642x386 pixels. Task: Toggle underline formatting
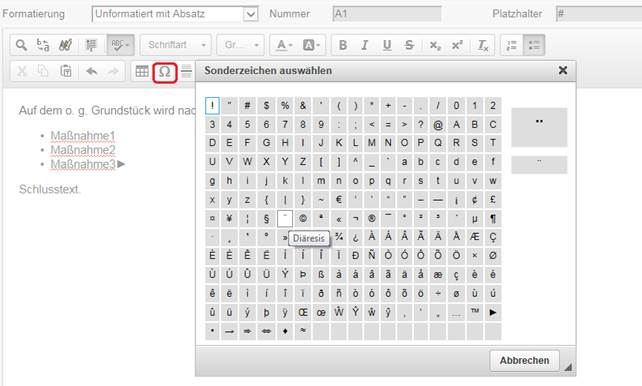(387, 45)
